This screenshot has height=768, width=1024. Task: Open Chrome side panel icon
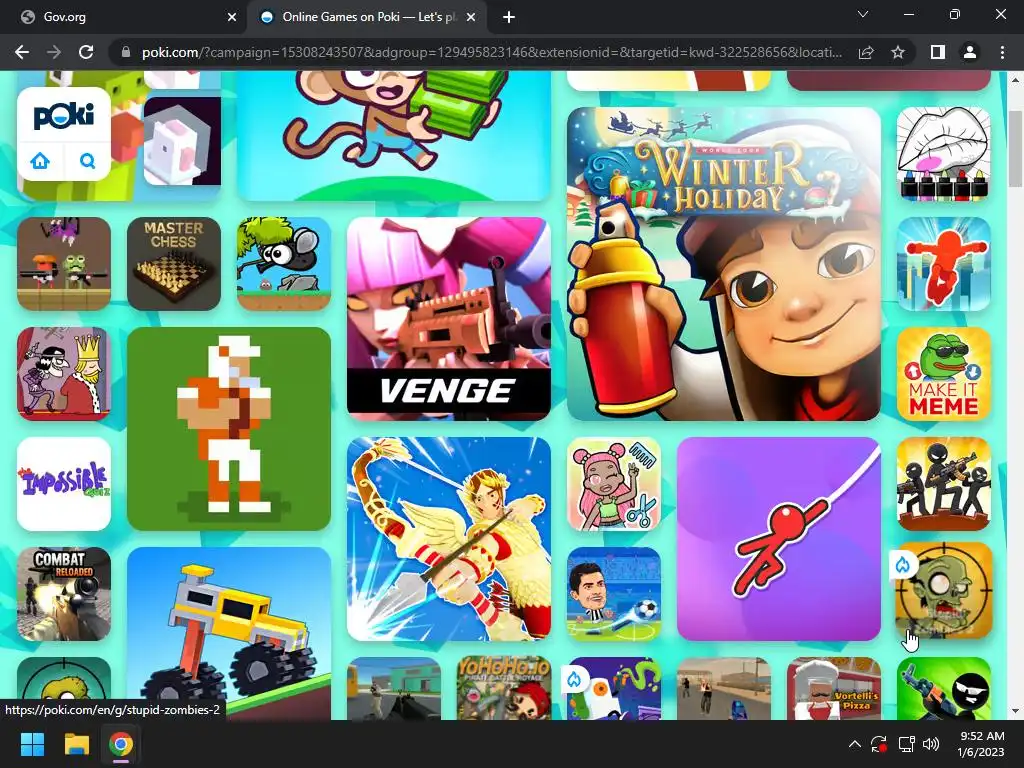tap(937, 52)
